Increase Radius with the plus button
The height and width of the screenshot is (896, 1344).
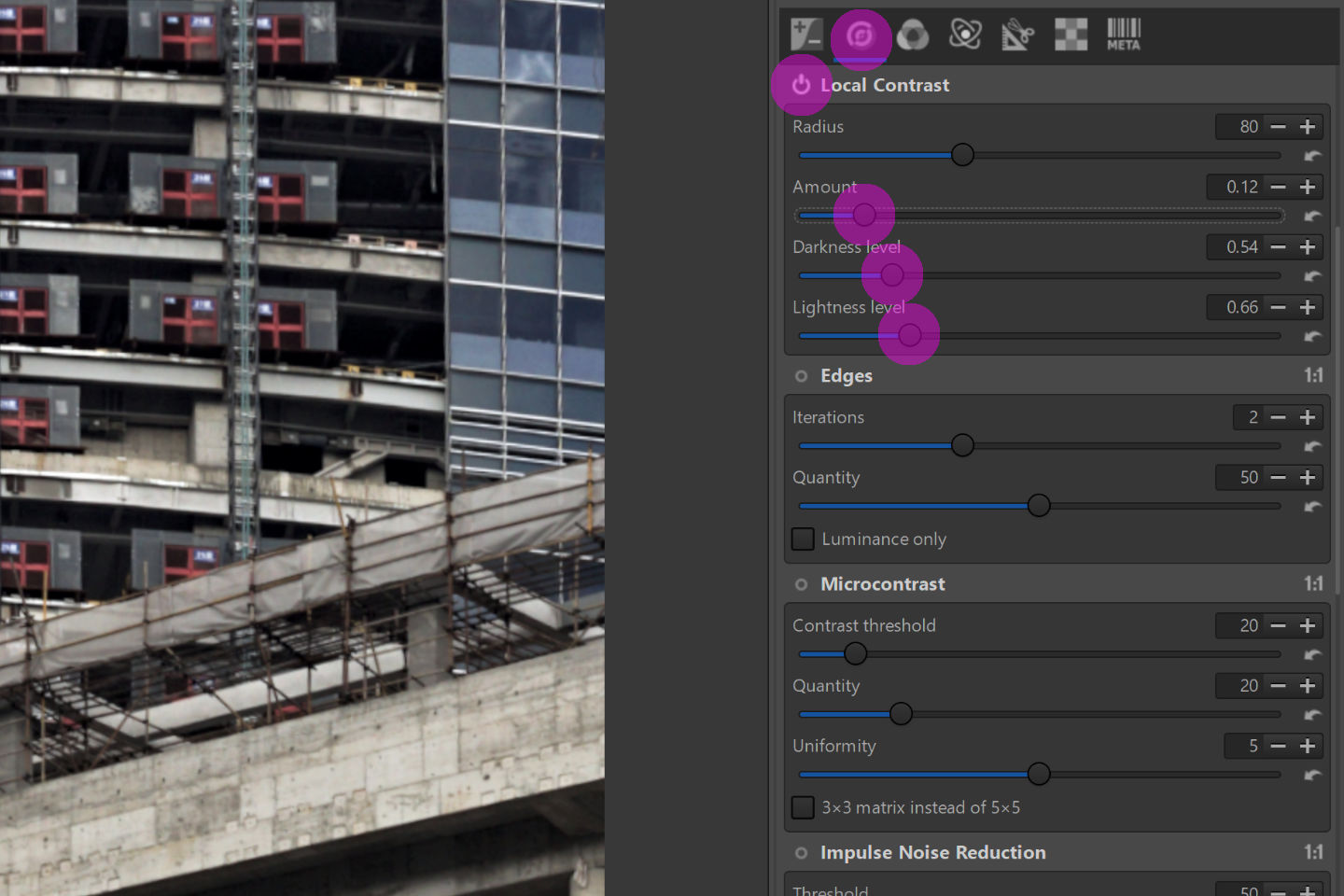coord(1308,127)
